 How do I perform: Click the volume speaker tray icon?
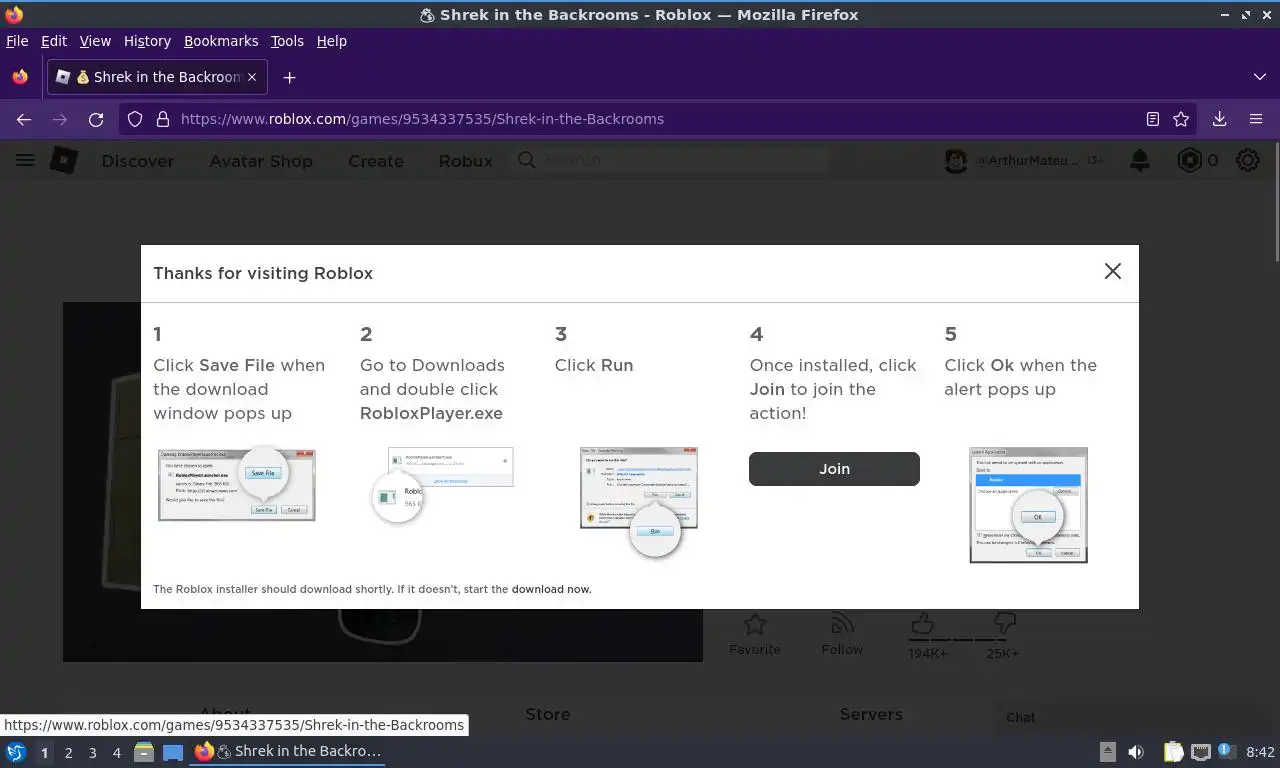(1135, 752)
